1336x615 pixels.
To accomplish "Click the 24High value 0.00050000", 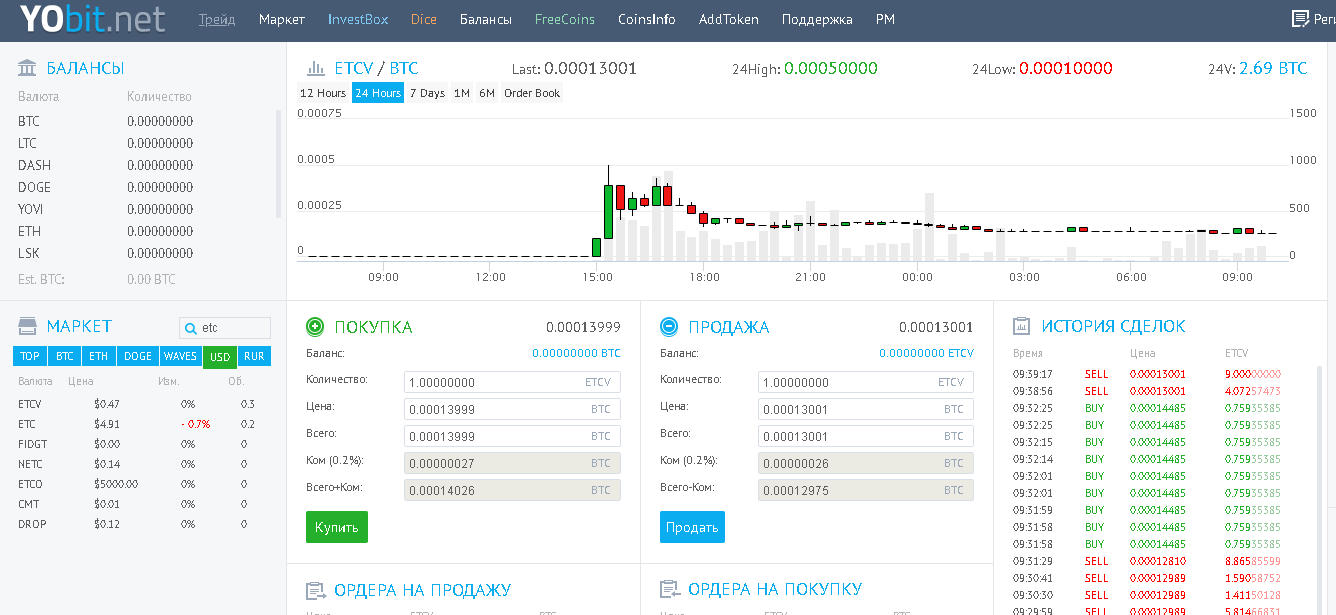I will click(831, 69).
